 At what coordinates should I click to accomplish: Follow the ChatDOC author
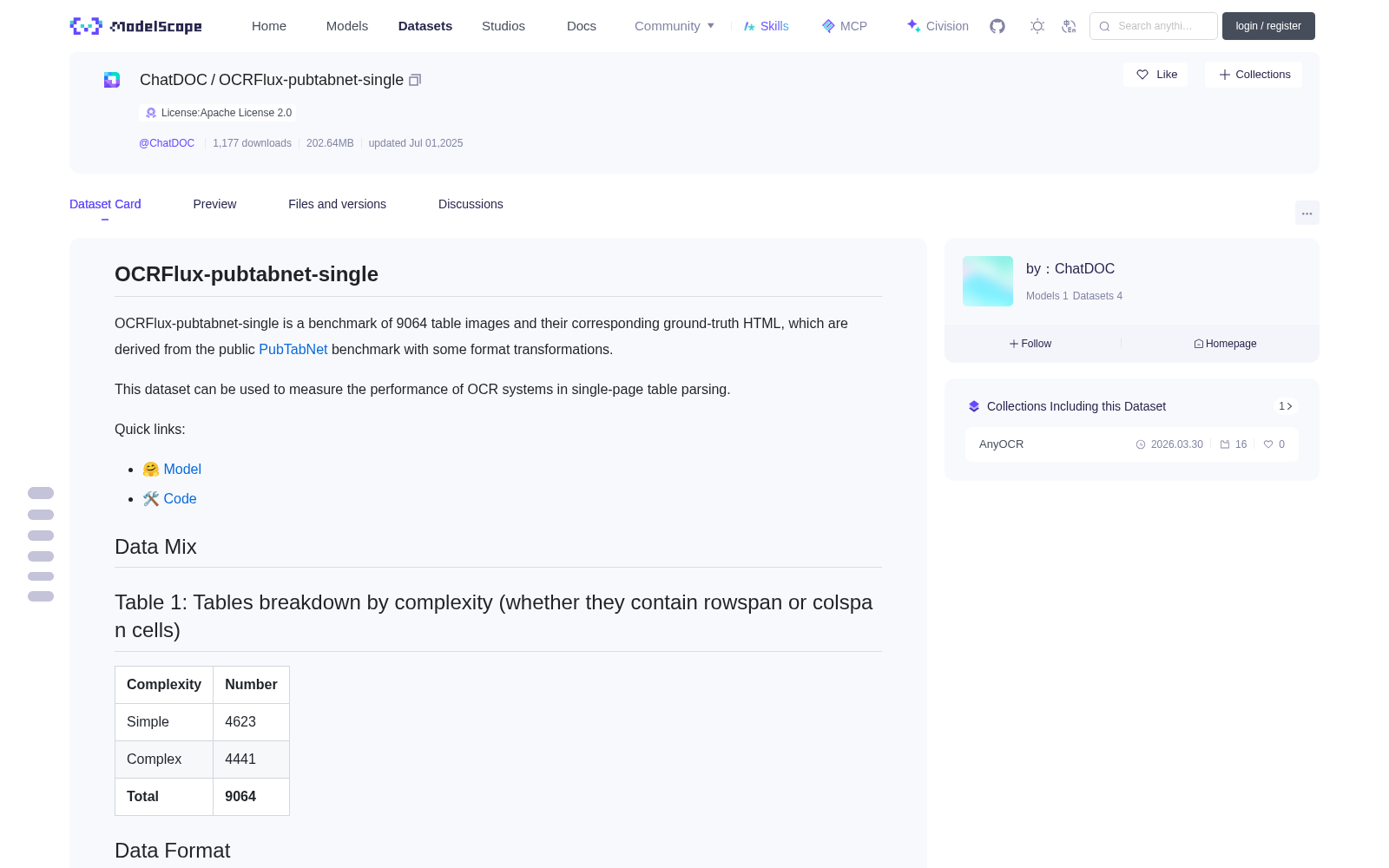click(1030, 344)
